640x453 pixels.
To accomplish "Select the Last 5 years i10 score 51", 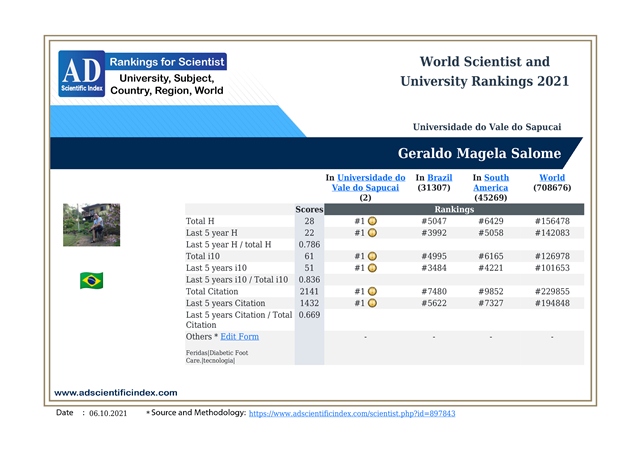I will [309, 268].
